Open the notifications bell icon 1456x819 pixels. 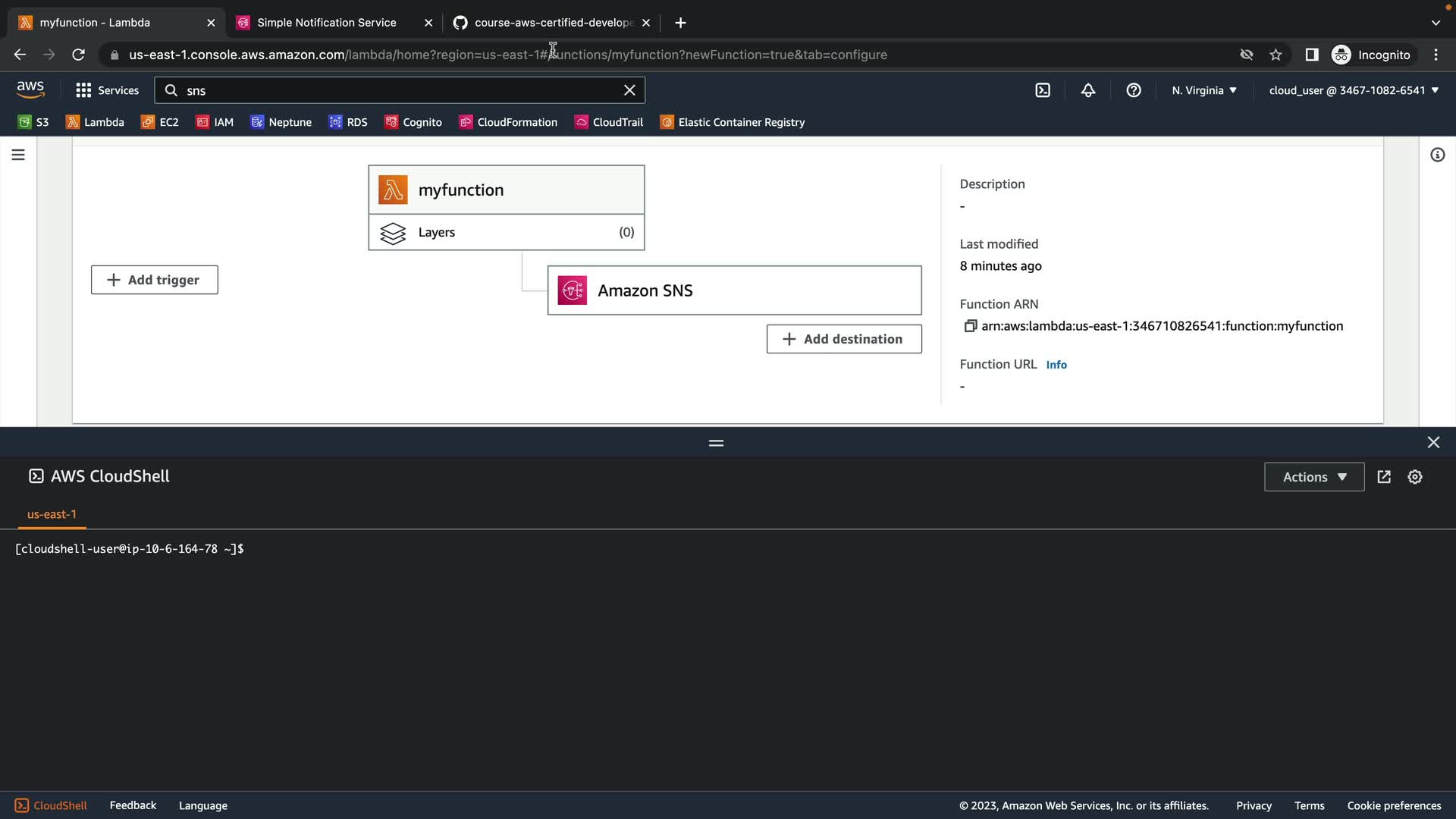click(x=1088, y=90)
